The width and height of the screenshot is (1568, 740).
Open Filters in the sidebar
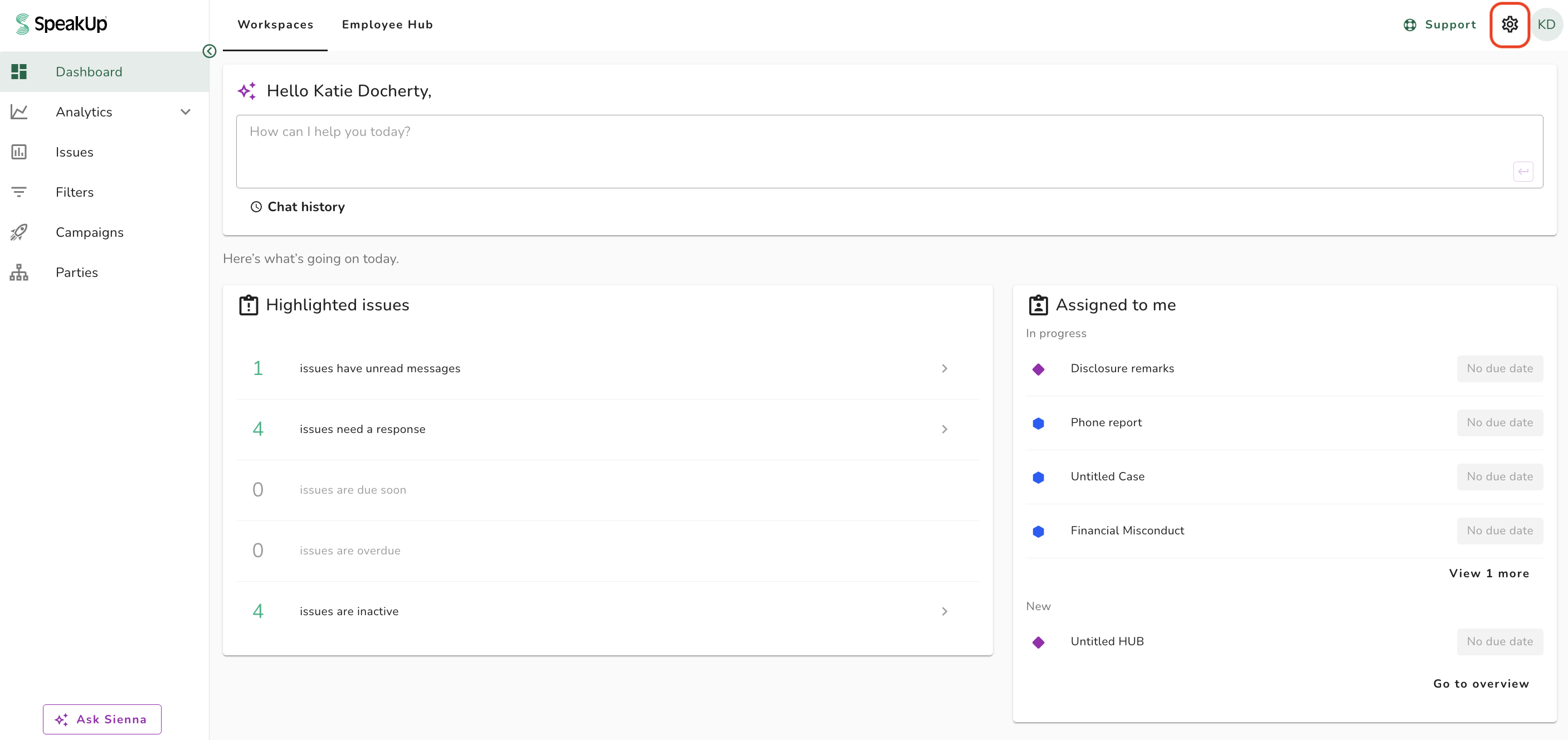coord(105,192)
